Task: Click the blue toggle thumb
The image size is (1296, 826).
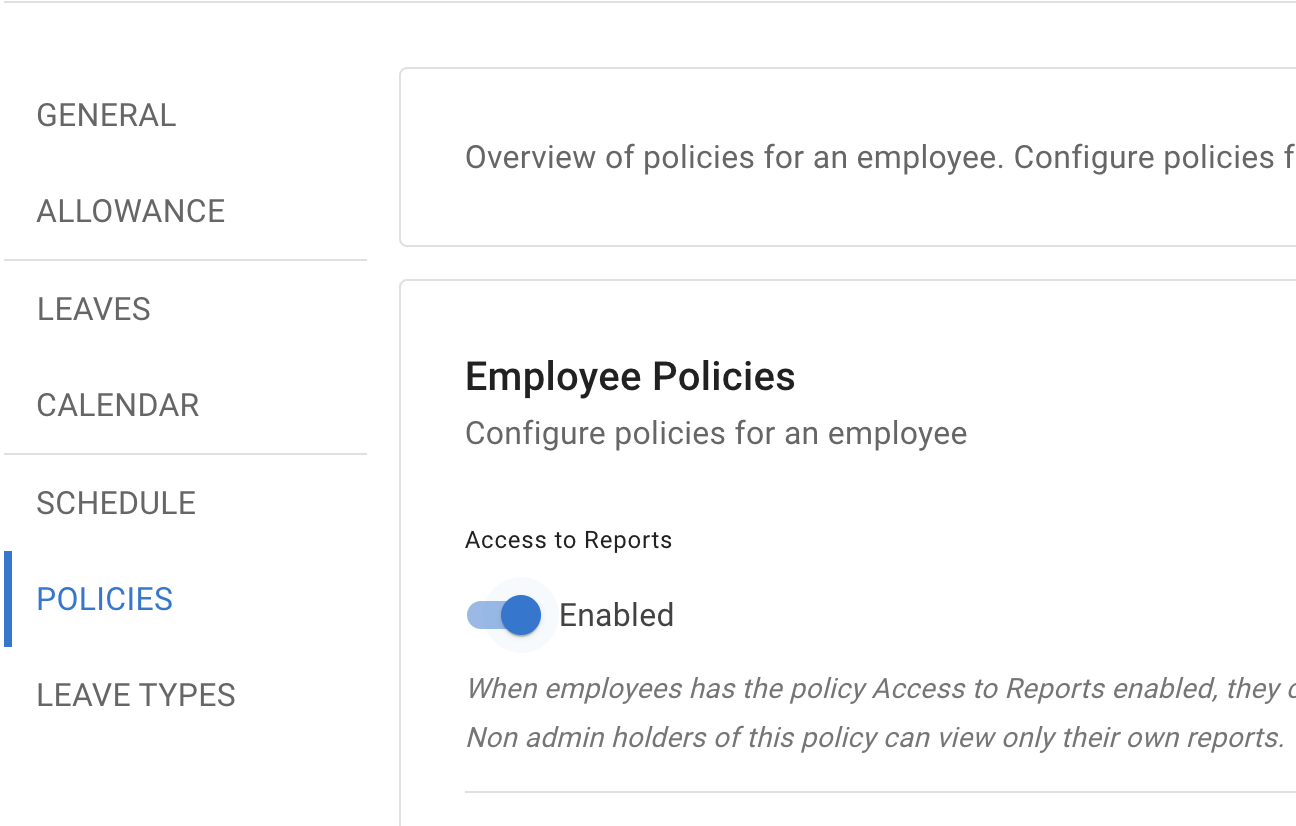Action: click(520, 614)
